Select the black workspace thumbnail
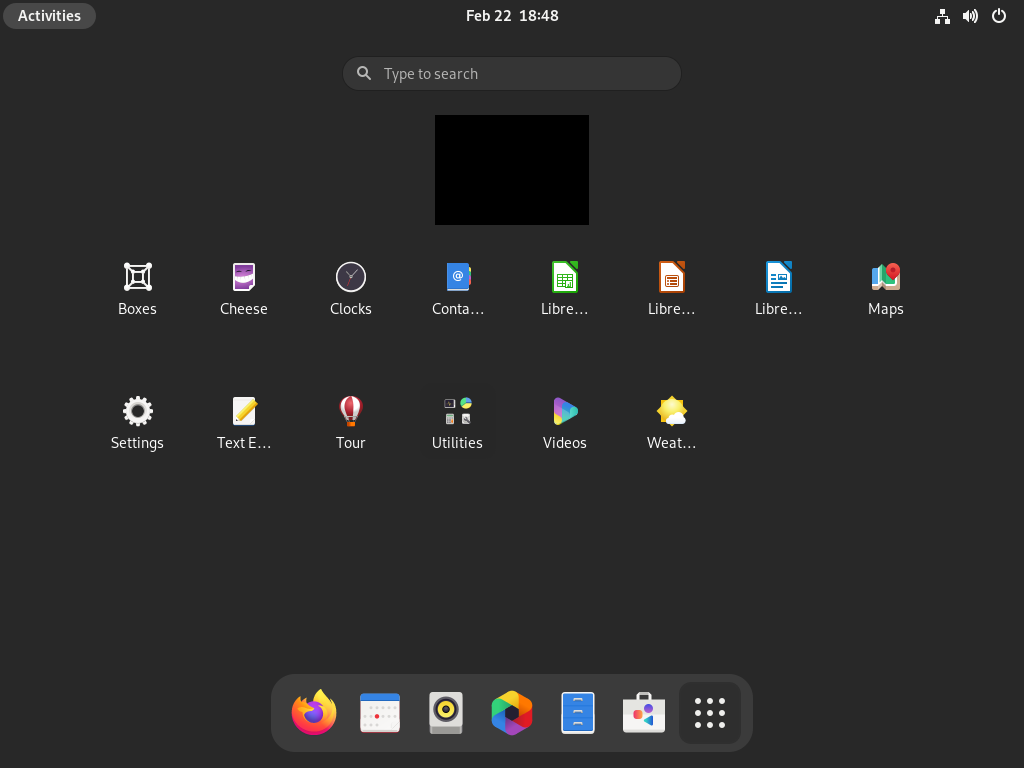This screenshot has height=768, width=1024. click(x=512, y=170)
